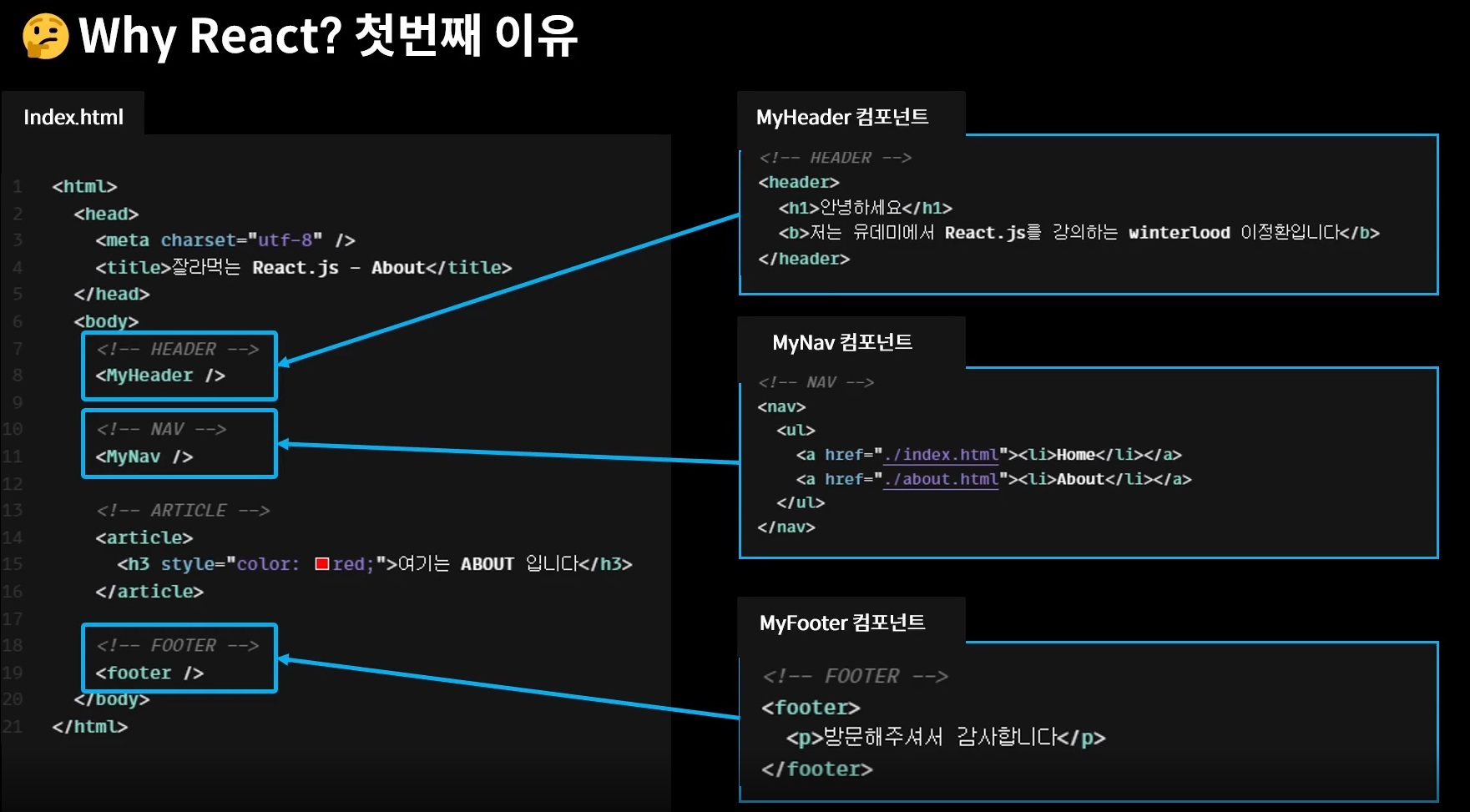Screen dimensions: 1470x812
Task: Click the <!-- ARTICLE --> comment
Action: coord(183,510)
